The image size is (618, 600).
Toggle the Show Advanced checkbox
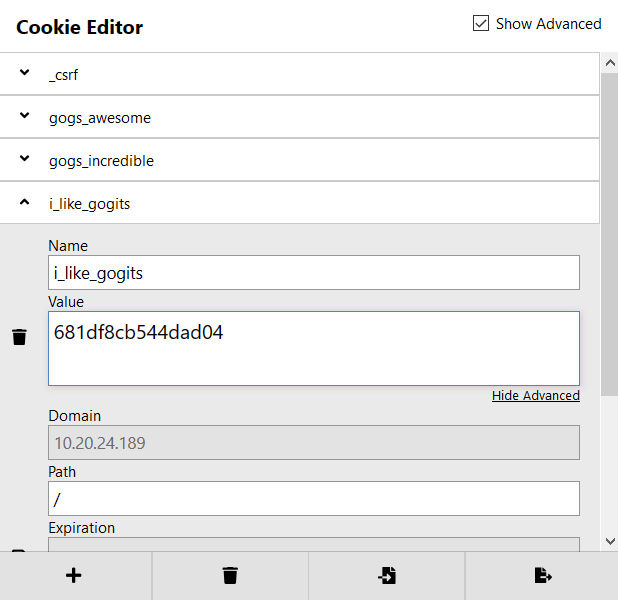pos(481,23)
